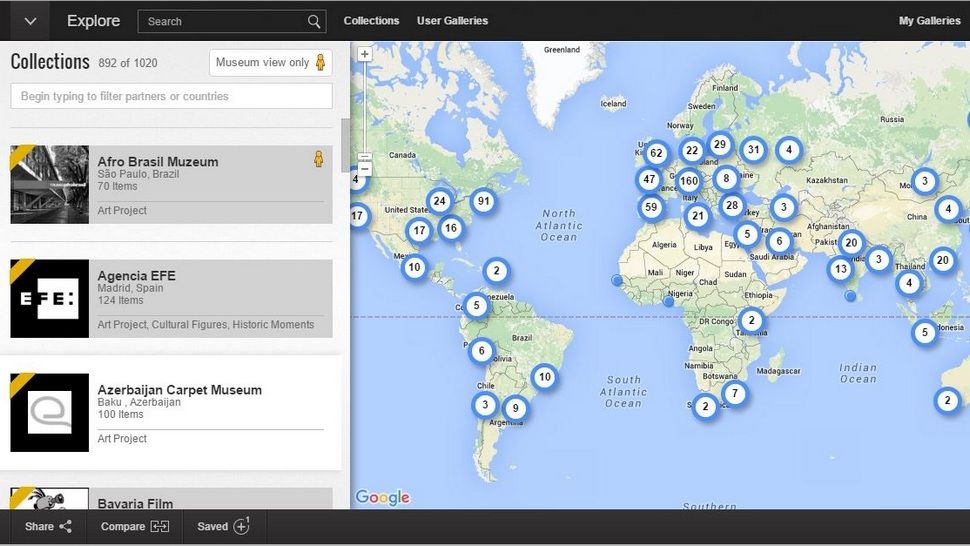Image resolution: width=970 pixels, height=546 pixels.
Task: Open the 47 cluster marker in Europe
Action: pyautogui.click(x=648, y=179)
